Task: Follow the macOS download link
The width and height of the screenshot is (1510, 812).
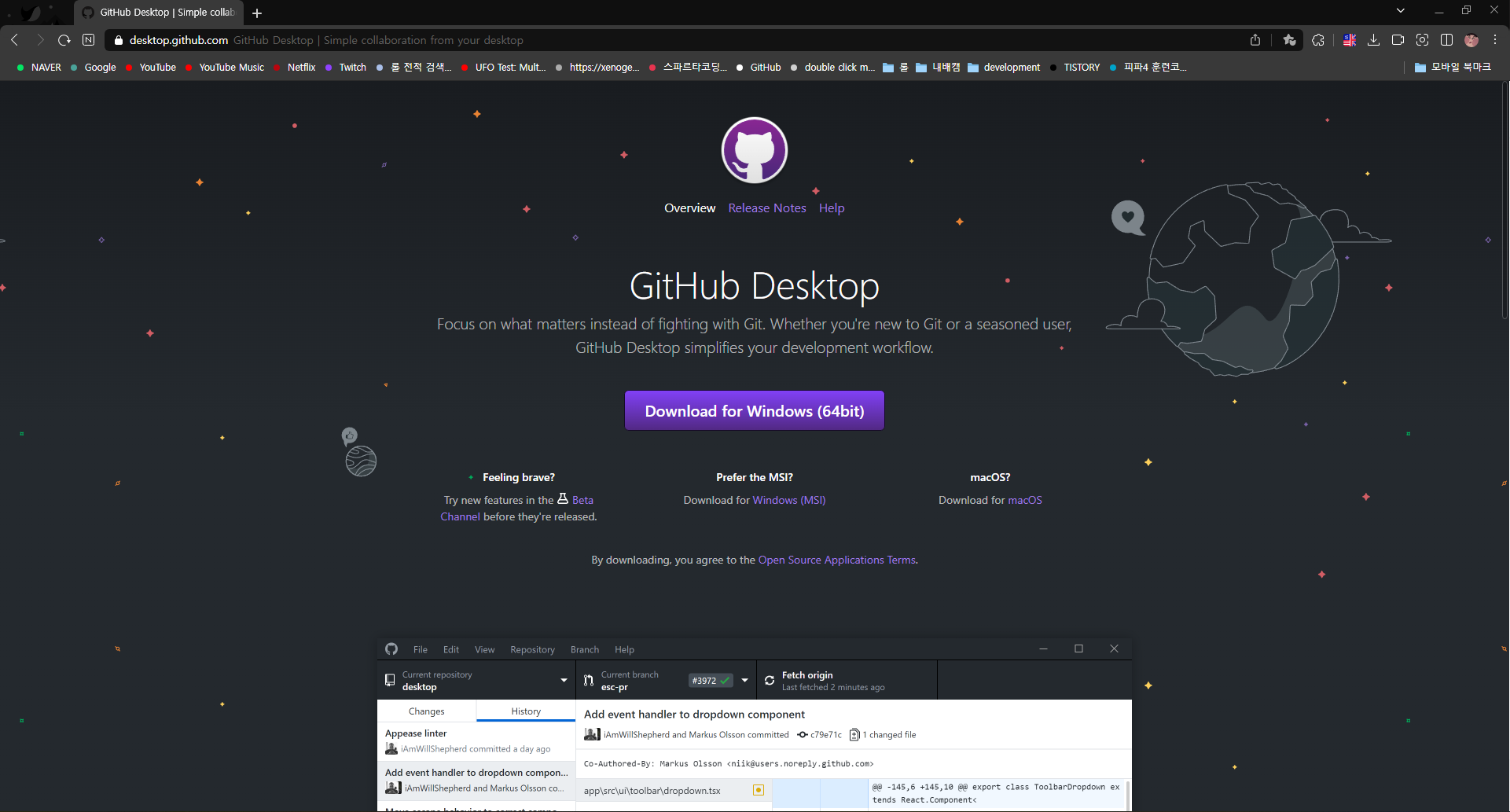Action: pos(1025,500)
